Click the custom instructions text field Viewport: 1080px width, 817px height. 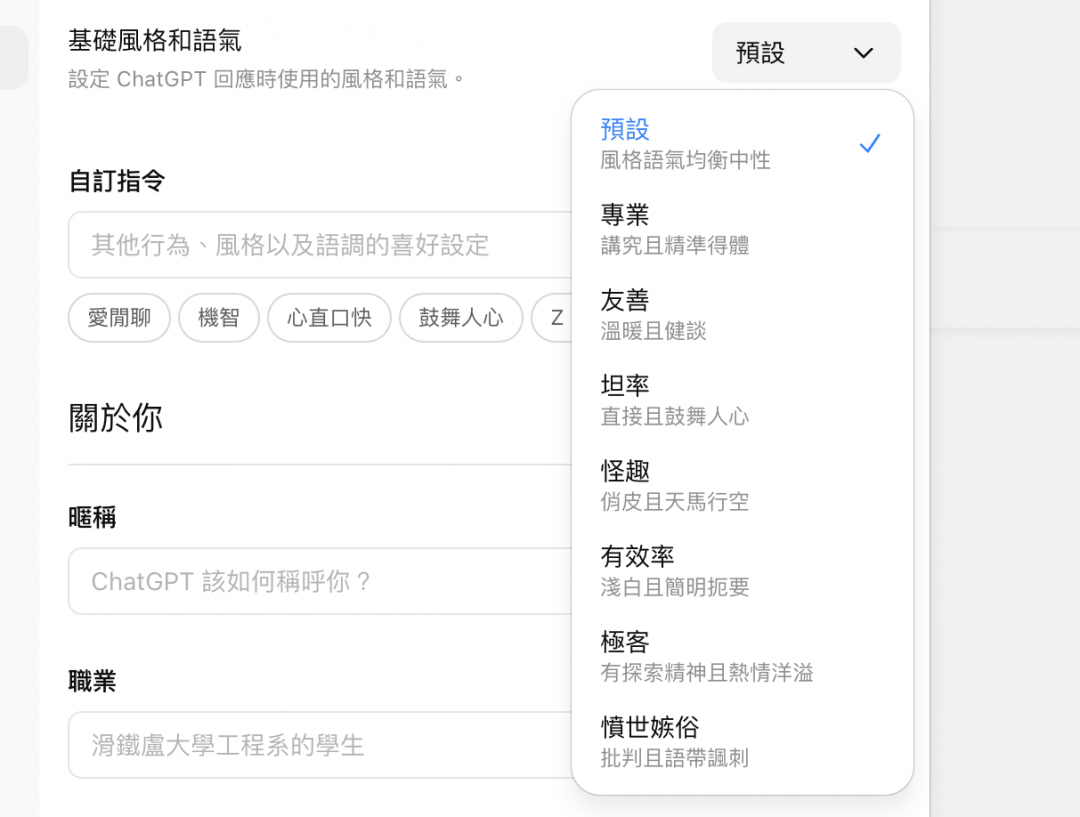coord(300,245)
